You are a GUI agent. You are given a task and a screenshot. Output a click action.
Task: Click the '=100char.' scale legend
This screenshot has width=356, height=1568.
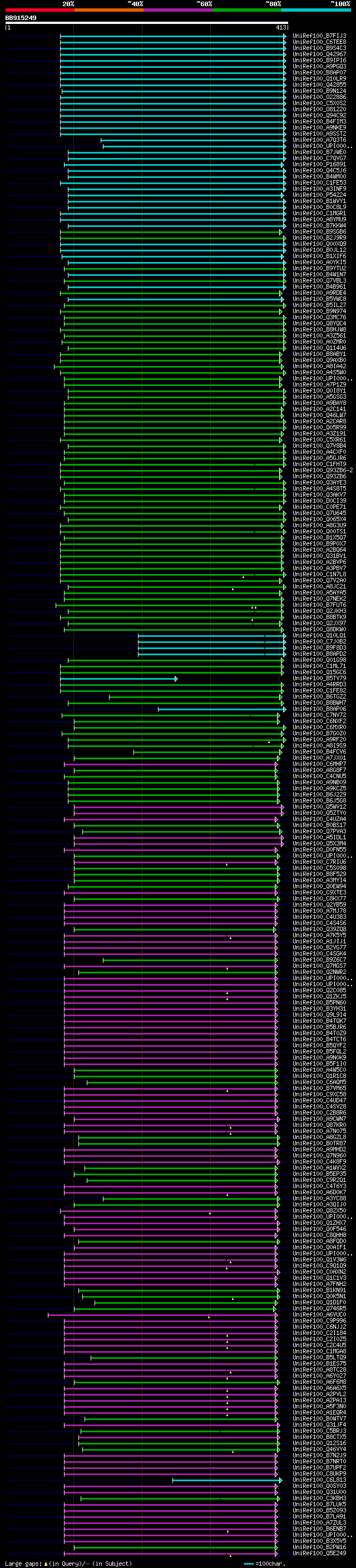tap(271, 1564)
